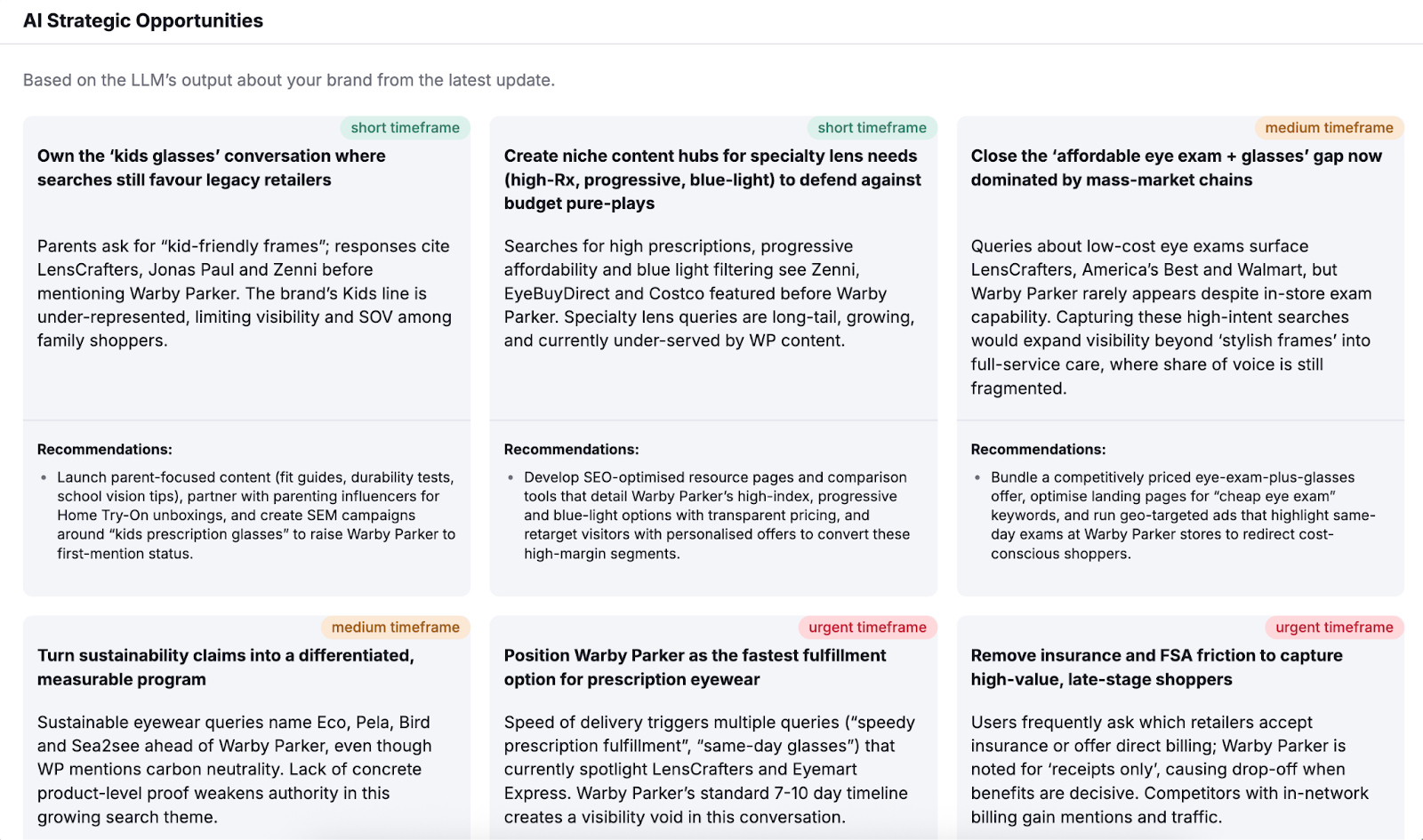Expand Recommendations on the kids glasses card
Viewport: 1423px width, 840px height.
(104, 449)
